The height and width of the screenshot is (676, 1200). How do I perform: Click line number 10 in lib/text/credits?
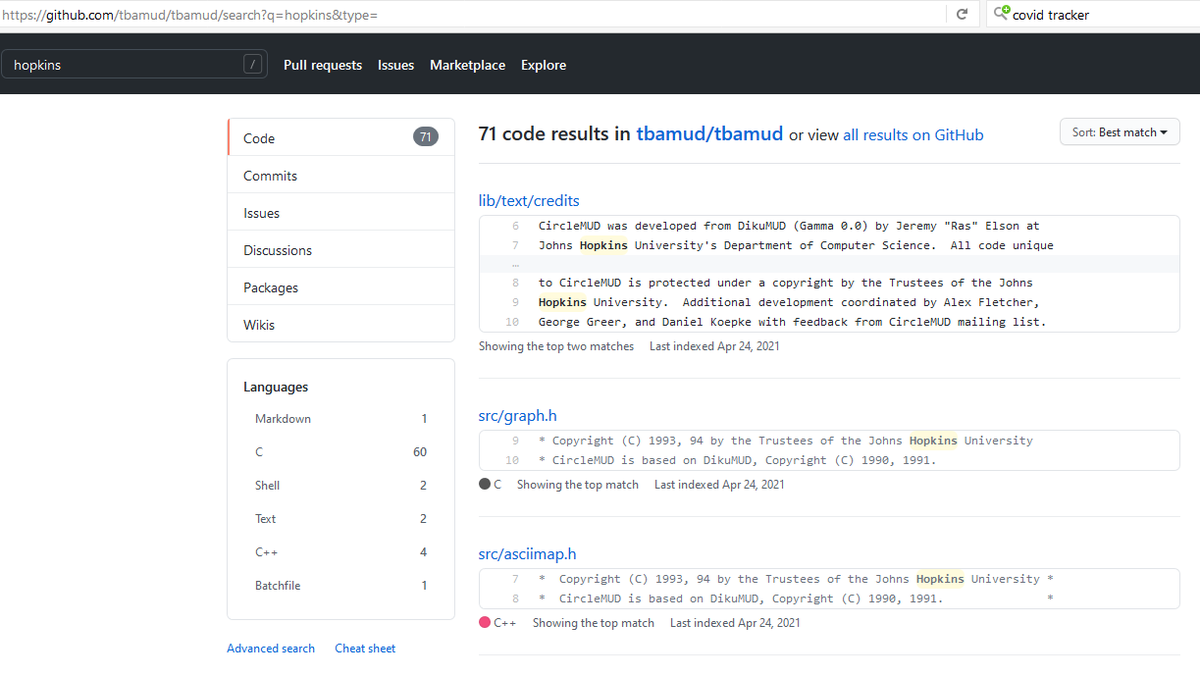click(512, 322)
